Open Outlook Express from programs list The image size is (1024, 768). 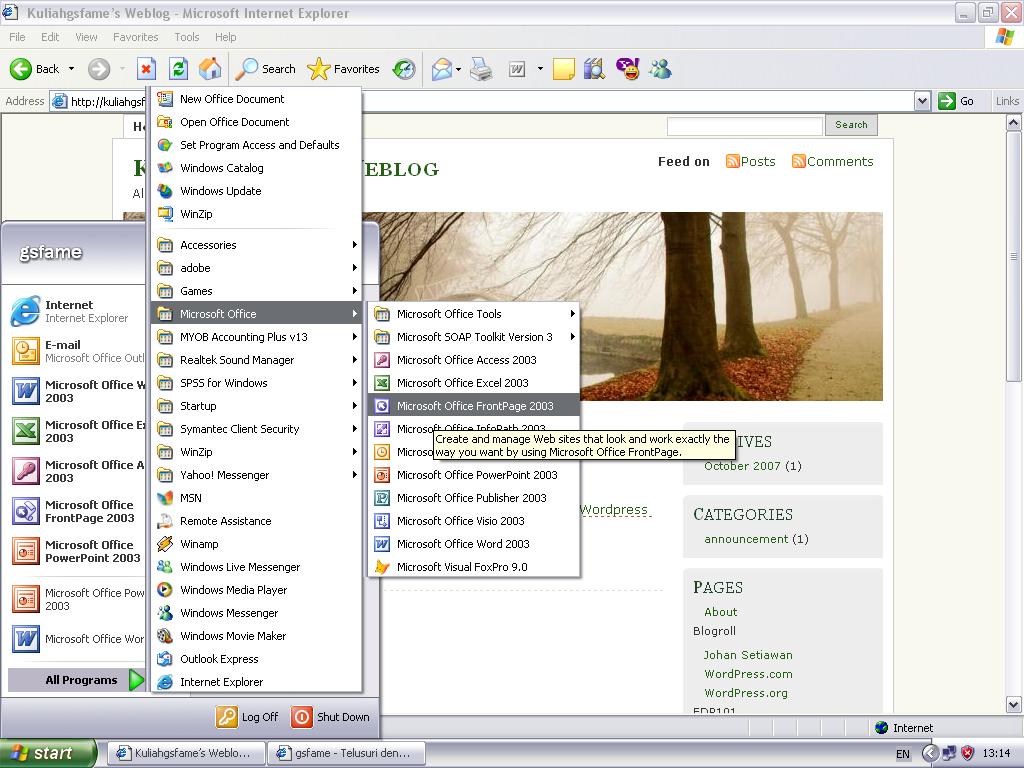[257, 658]
